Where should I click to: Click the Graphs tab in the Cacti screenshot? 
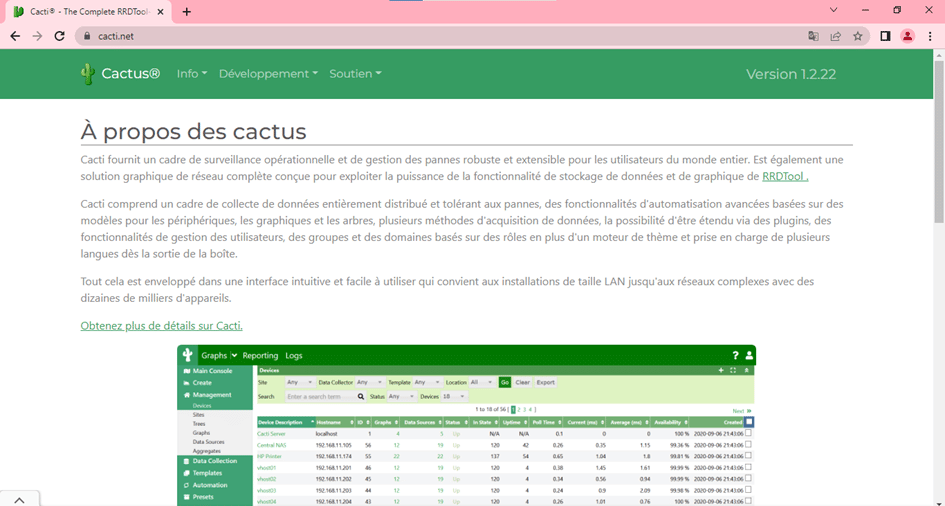click(214, 355)
